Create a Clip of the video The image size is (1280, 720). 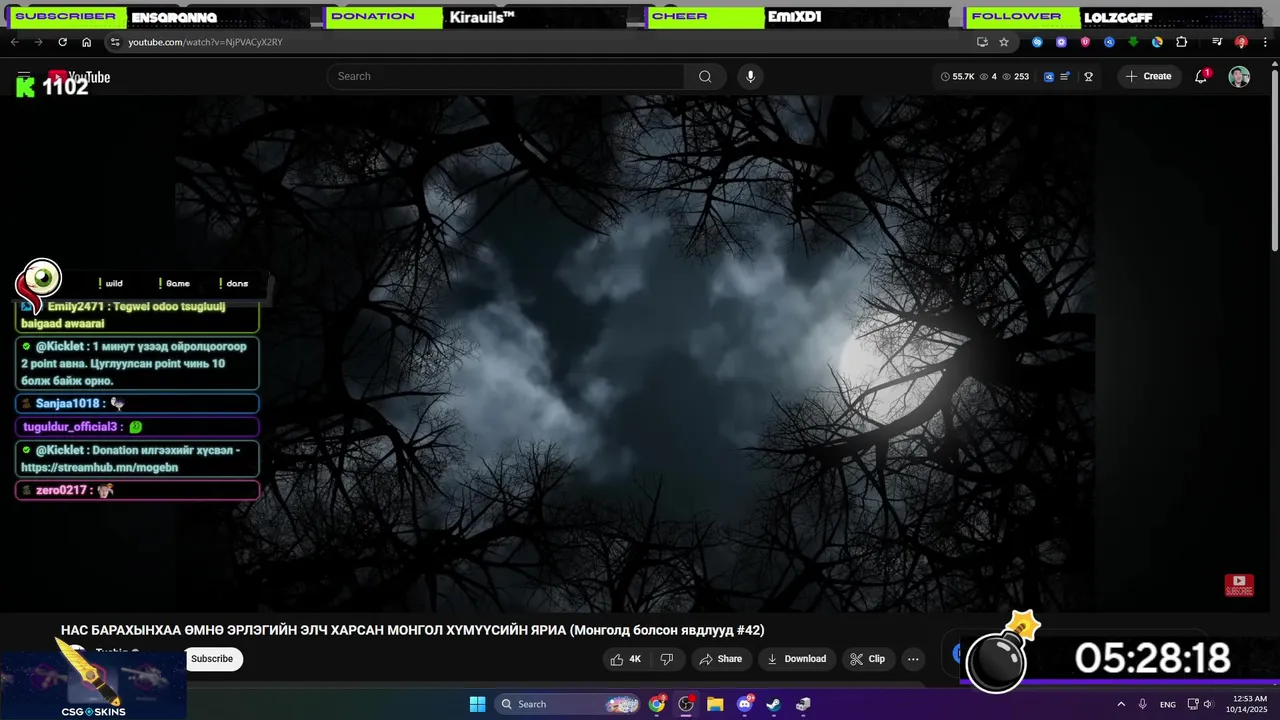[x=868, y=659]
